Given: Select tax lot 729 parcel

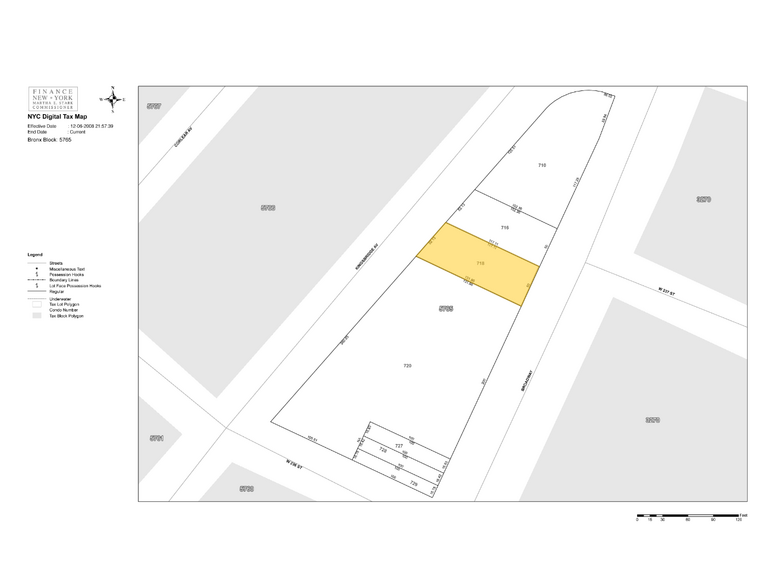Looking at the screenshot, I should point(413,483).
